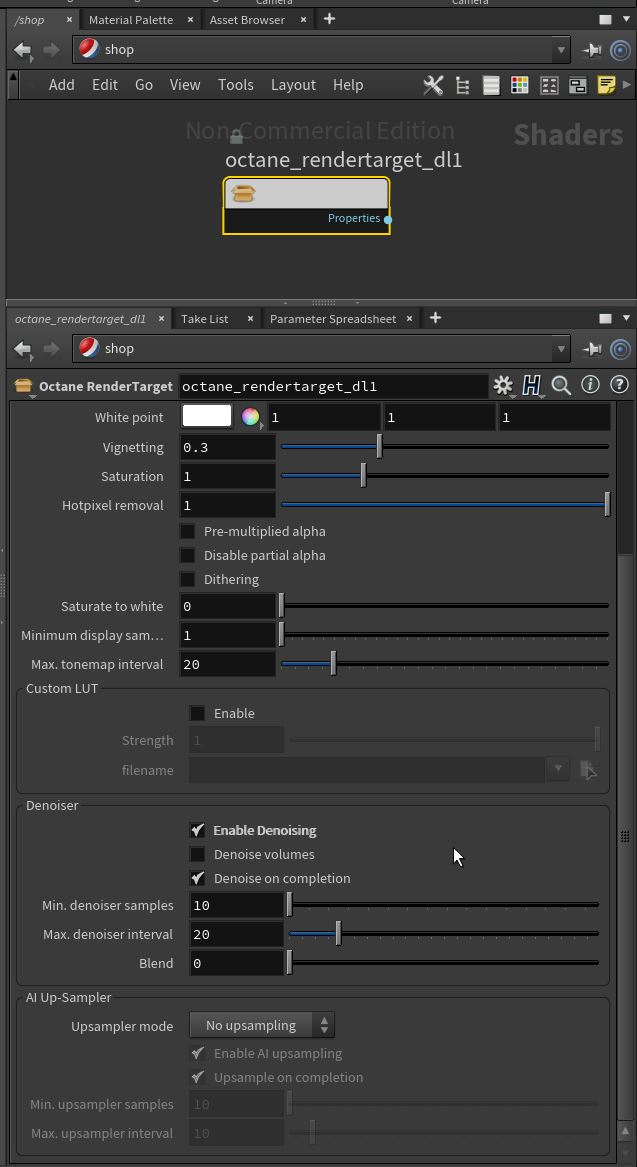
Task: Open the color palette icon in network toolbar
Action: pyautogui.click(x=519, y=86)
